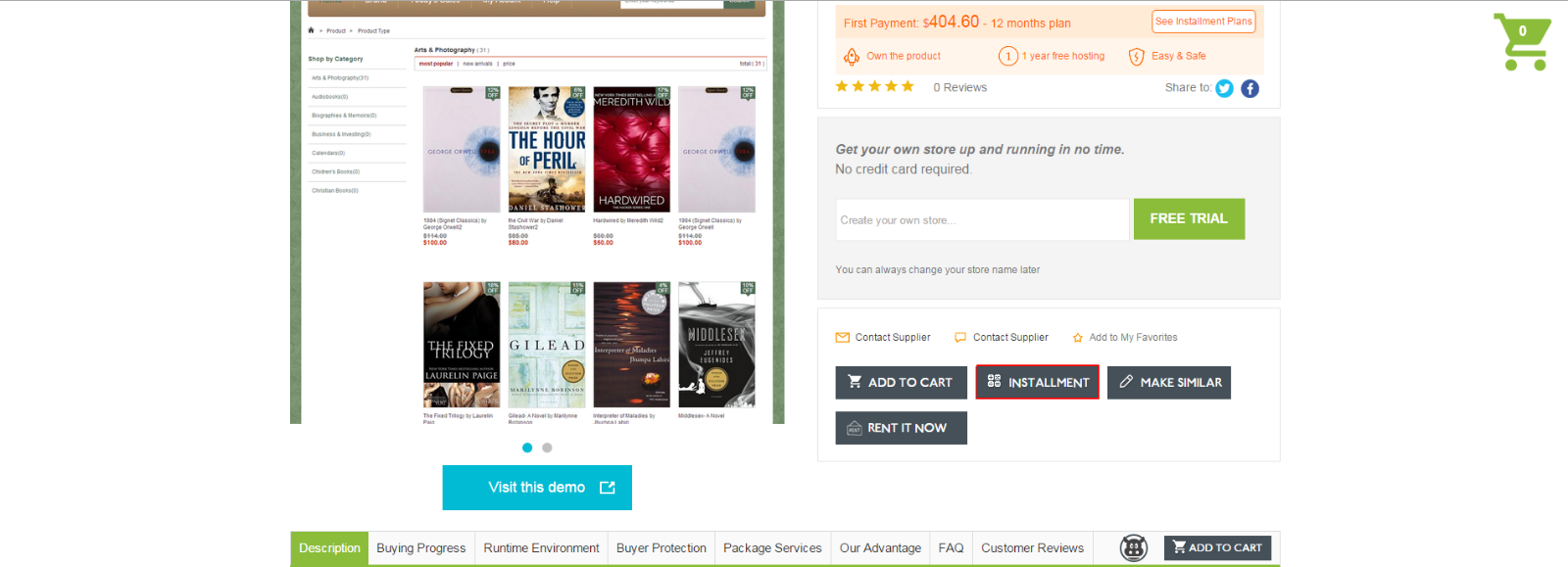The height and width of the screenshot is (567, 1568).
Task: Click the MAKE SIMILAR button
Action: click(1169, 383)
